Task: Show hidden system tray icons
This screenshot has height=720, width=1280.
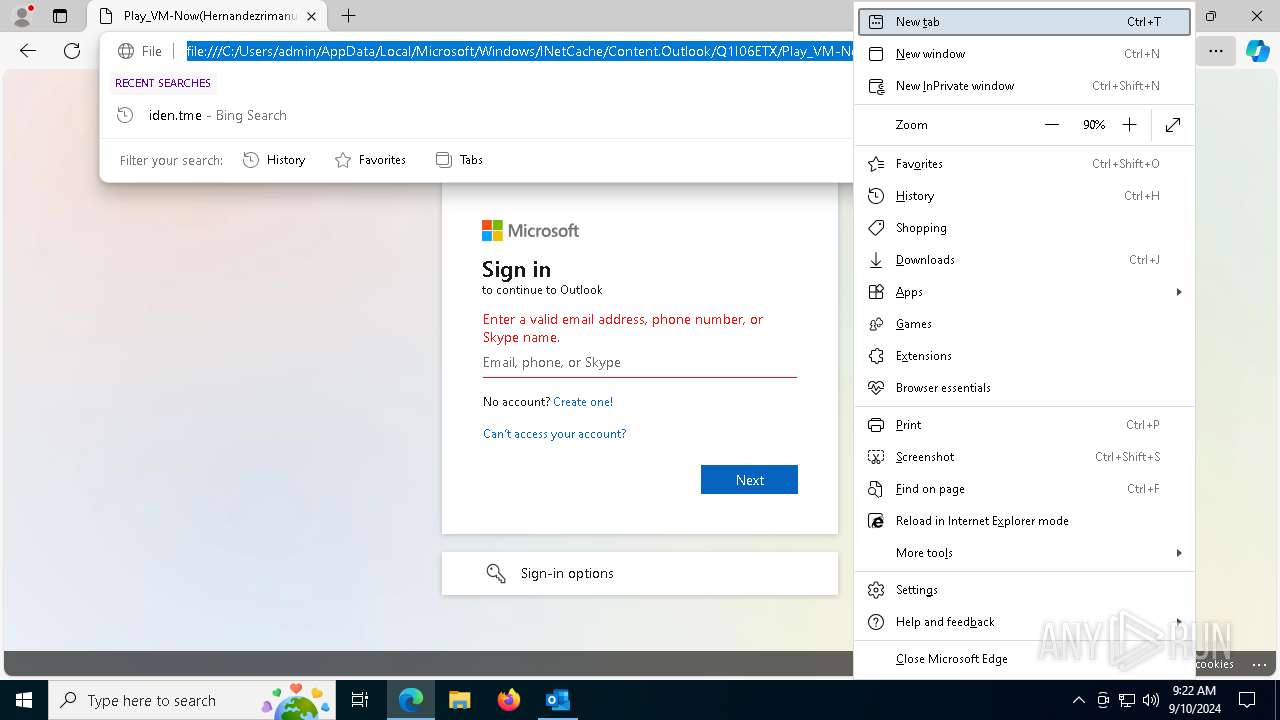Action: 1078,700
